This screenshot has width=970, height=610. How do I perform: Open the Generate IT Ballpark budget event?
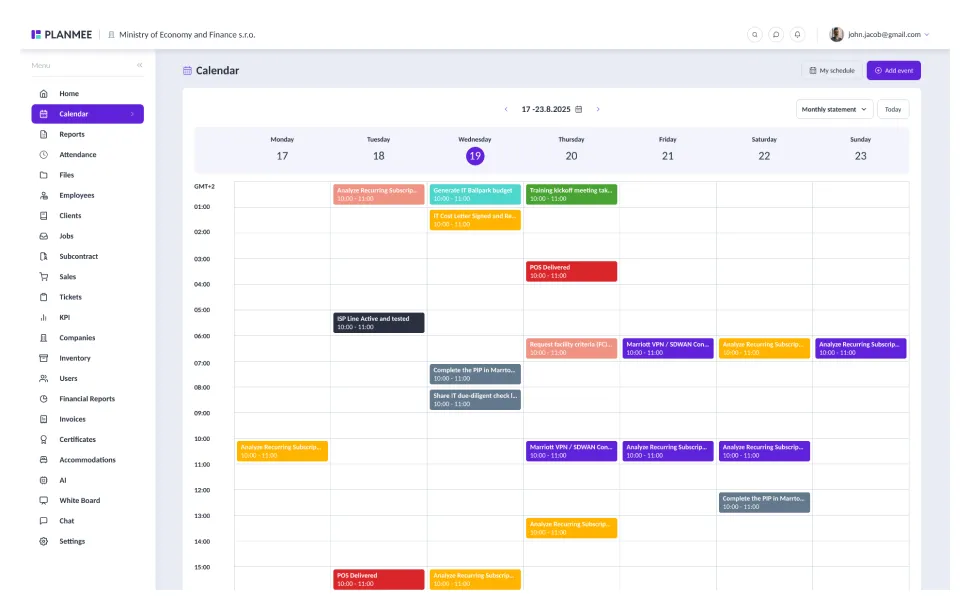point(475,194)
